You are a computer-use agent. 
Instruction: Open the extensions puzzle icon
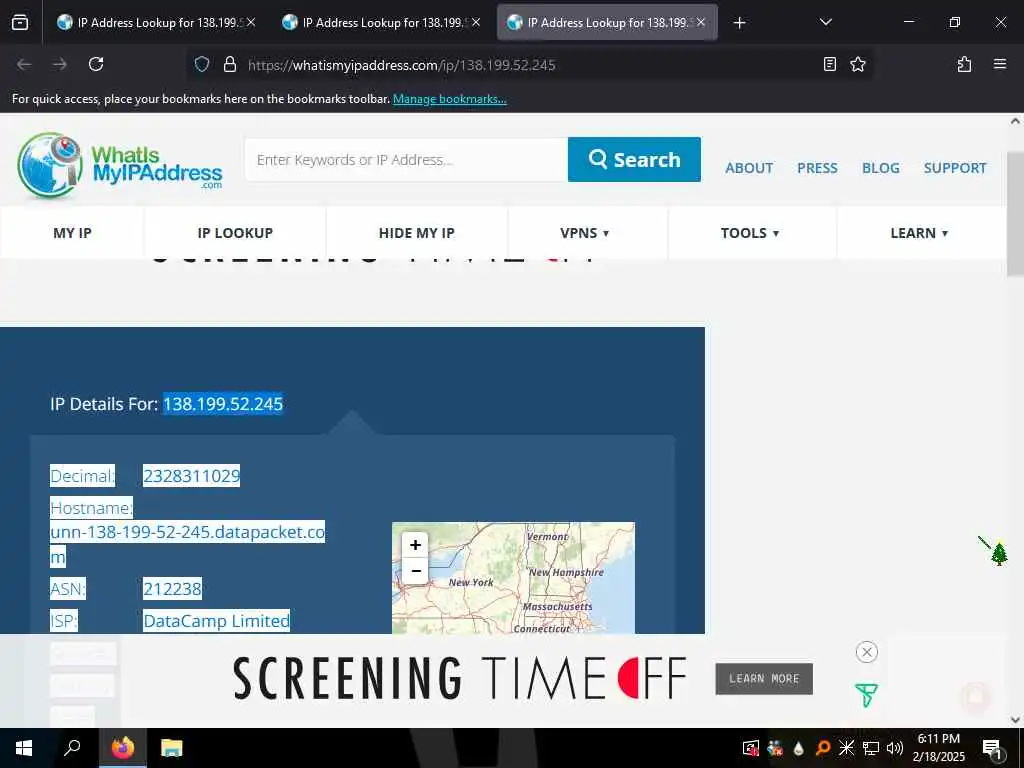click(964, 65)
